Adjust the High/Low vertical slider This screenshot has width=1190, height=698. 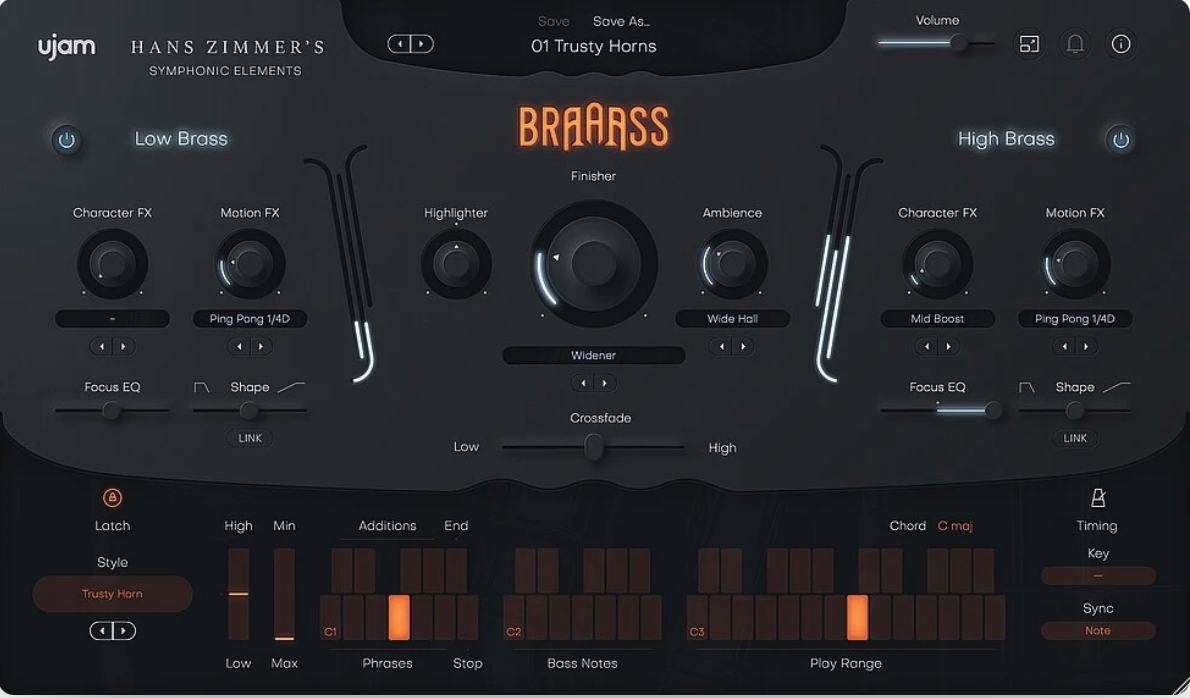[x=238, y=594]
